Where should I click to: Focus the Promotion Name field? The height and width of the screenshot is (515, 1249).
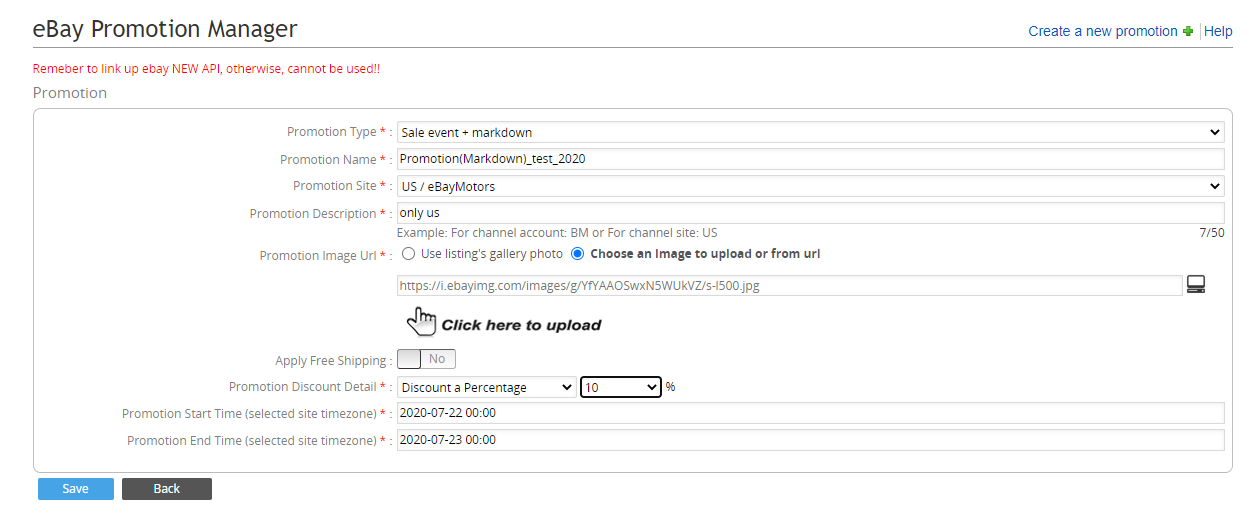click(x=811, y=159)
